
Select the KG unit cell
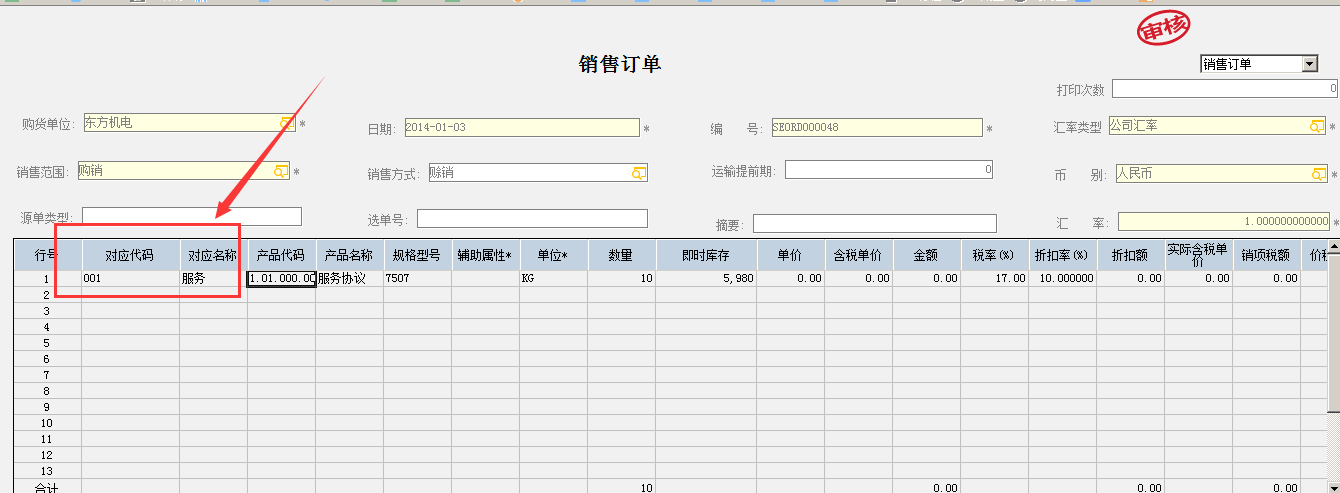pos(553,279)
